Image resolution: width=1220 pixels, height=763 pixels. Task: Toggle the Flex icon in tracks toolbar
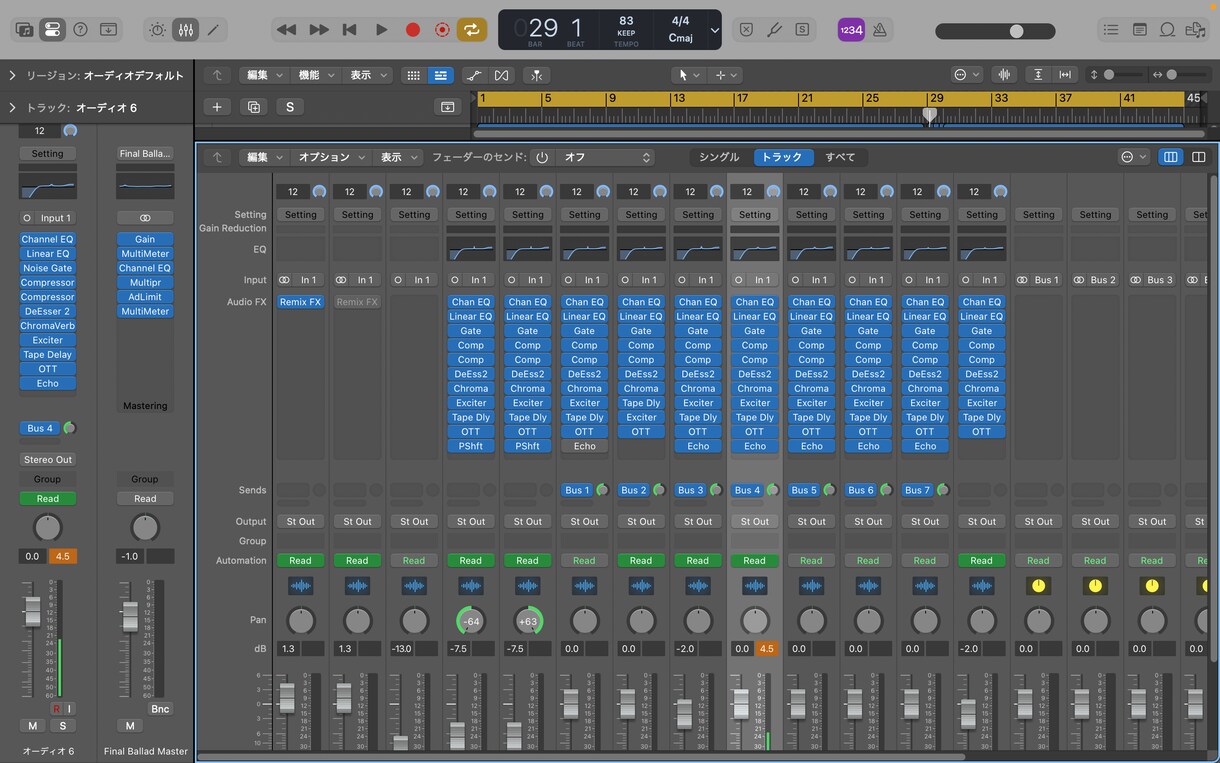(x=501, y=75)
